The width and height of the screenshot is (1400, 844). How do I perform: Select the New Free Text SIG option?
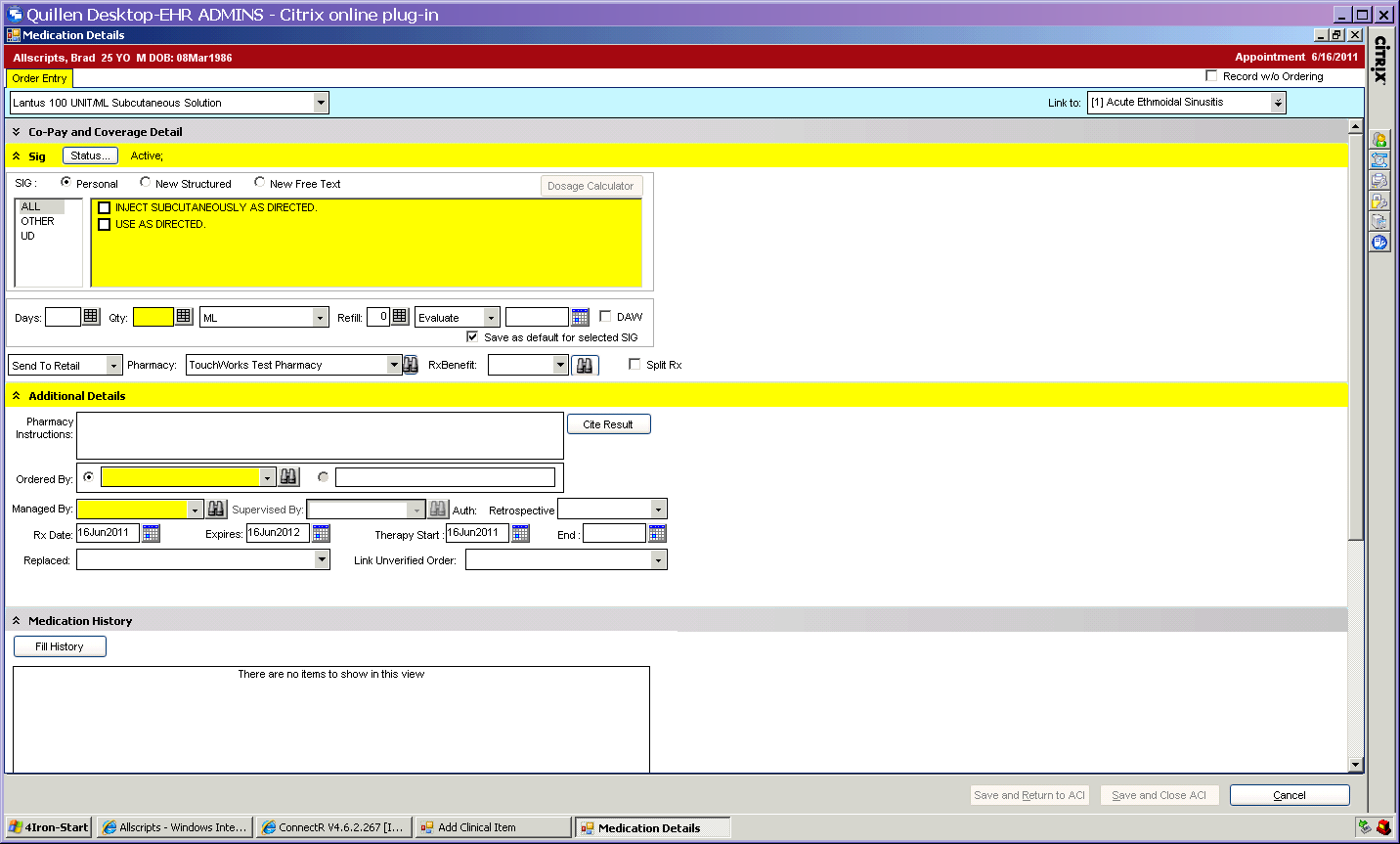tap(259, 182)
